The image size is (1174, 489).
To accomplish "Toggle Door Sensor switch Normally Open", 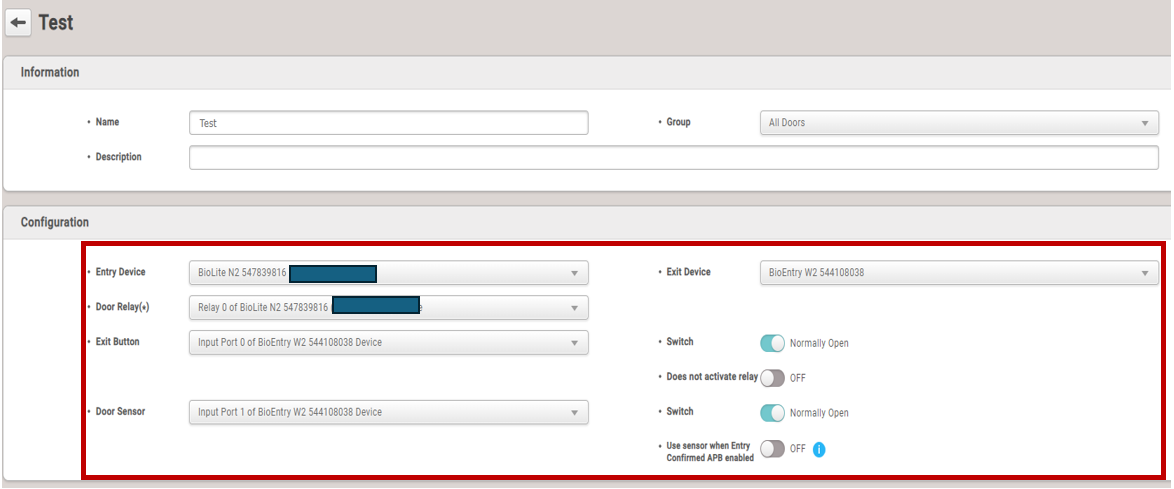I will pos(772,412).
